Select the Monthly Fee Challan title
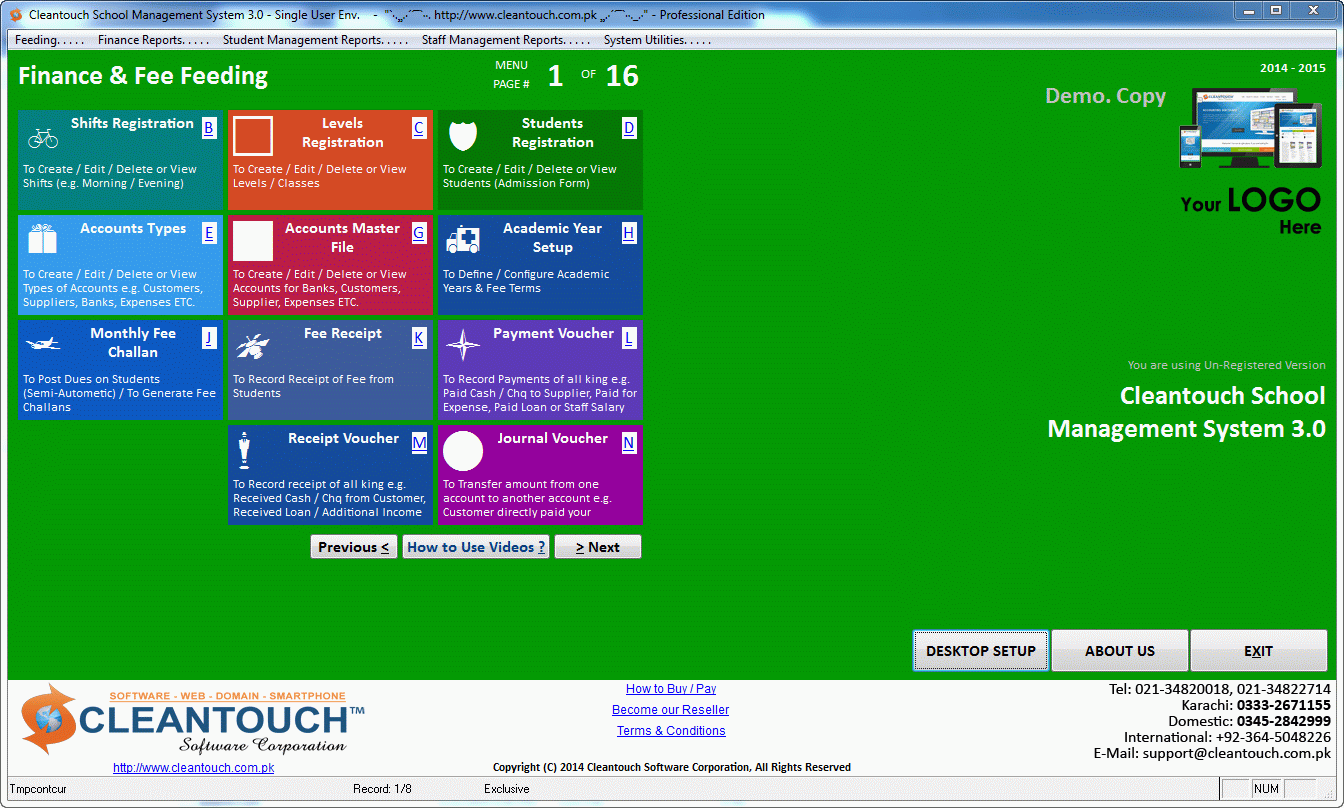1344x808 pixels. [133, 343]
